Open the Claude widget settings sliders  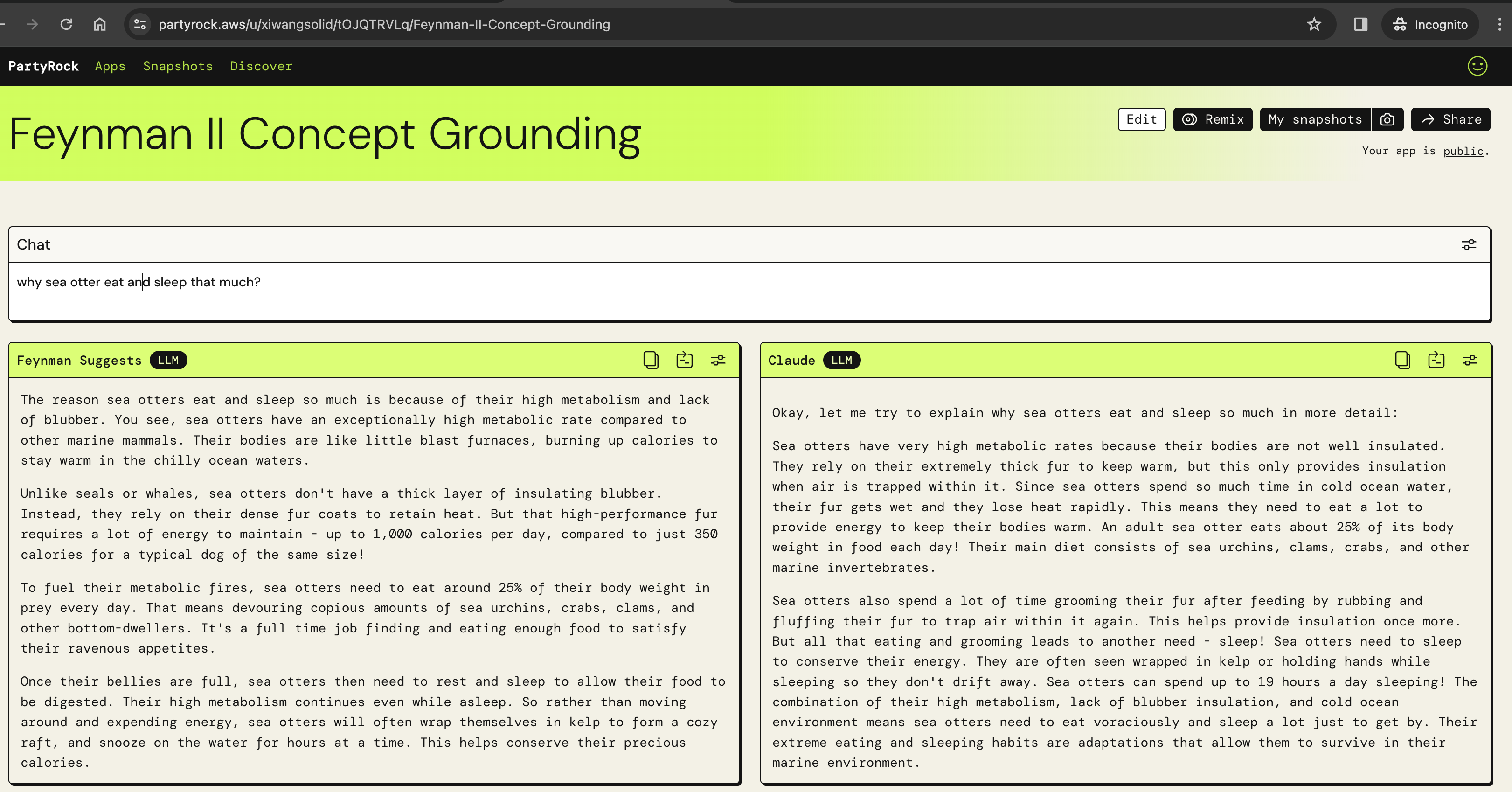click(1470, 360)
